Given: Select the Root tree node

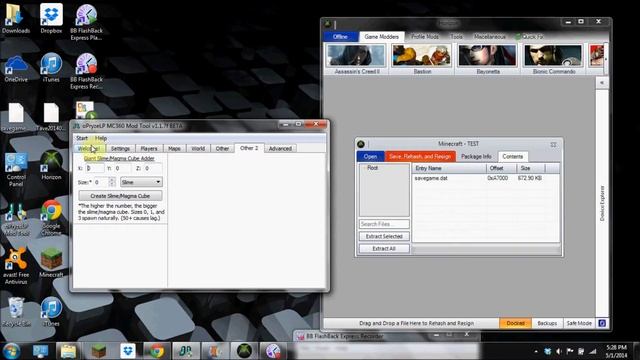Looking at the screenshot, I should coord(372,168).
